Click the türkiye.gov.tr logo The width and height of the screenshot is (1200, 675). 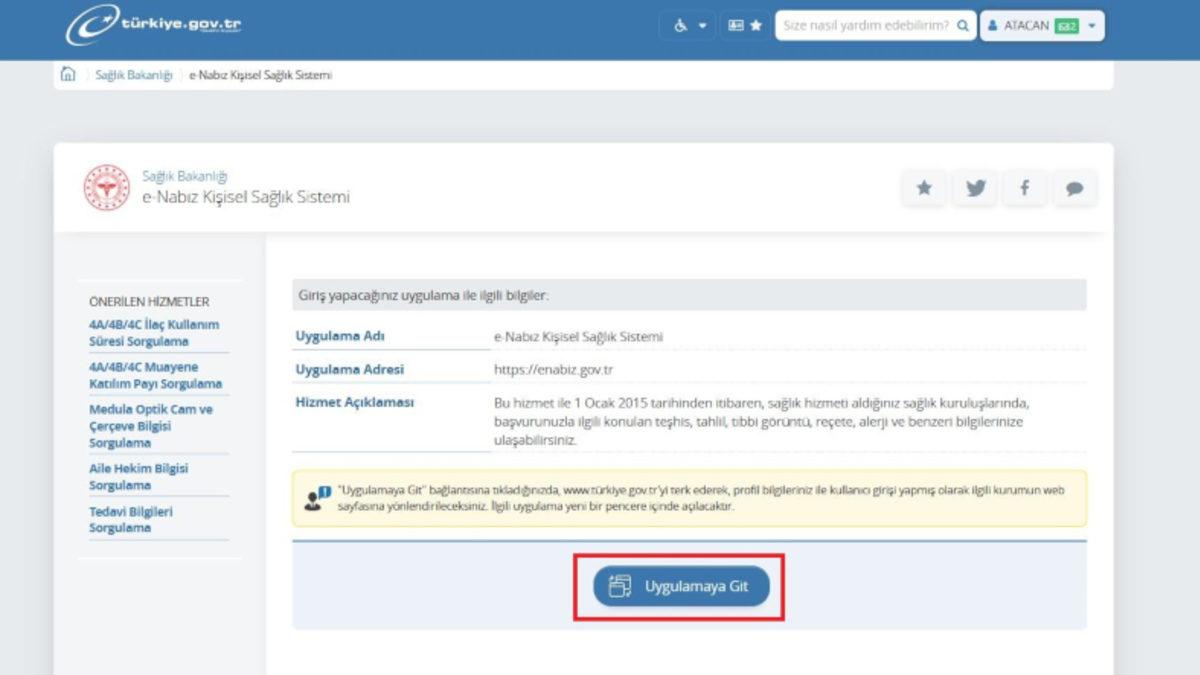(x=153, y=25)
